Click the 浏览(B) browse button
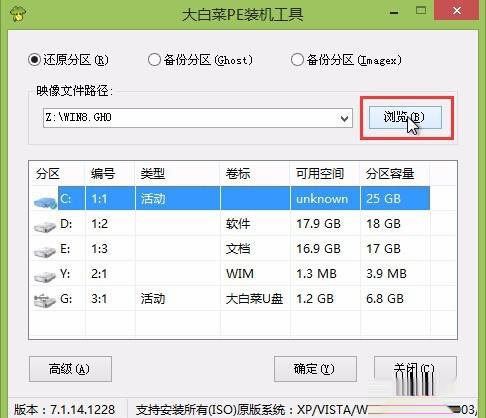This screenshot has width=486, height=418. [x=405, y=117]
